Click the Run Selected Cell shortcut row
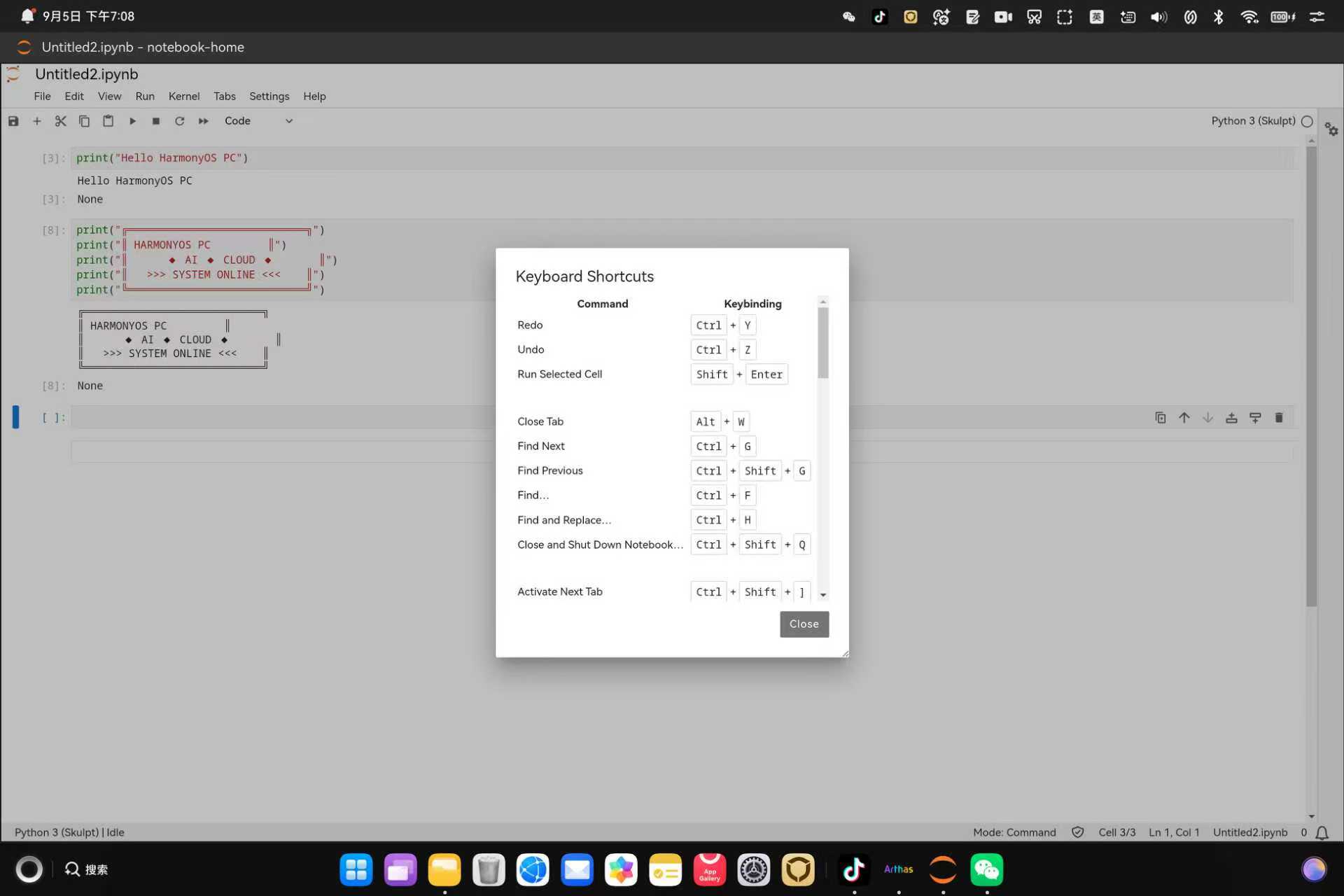 (664, 374)
